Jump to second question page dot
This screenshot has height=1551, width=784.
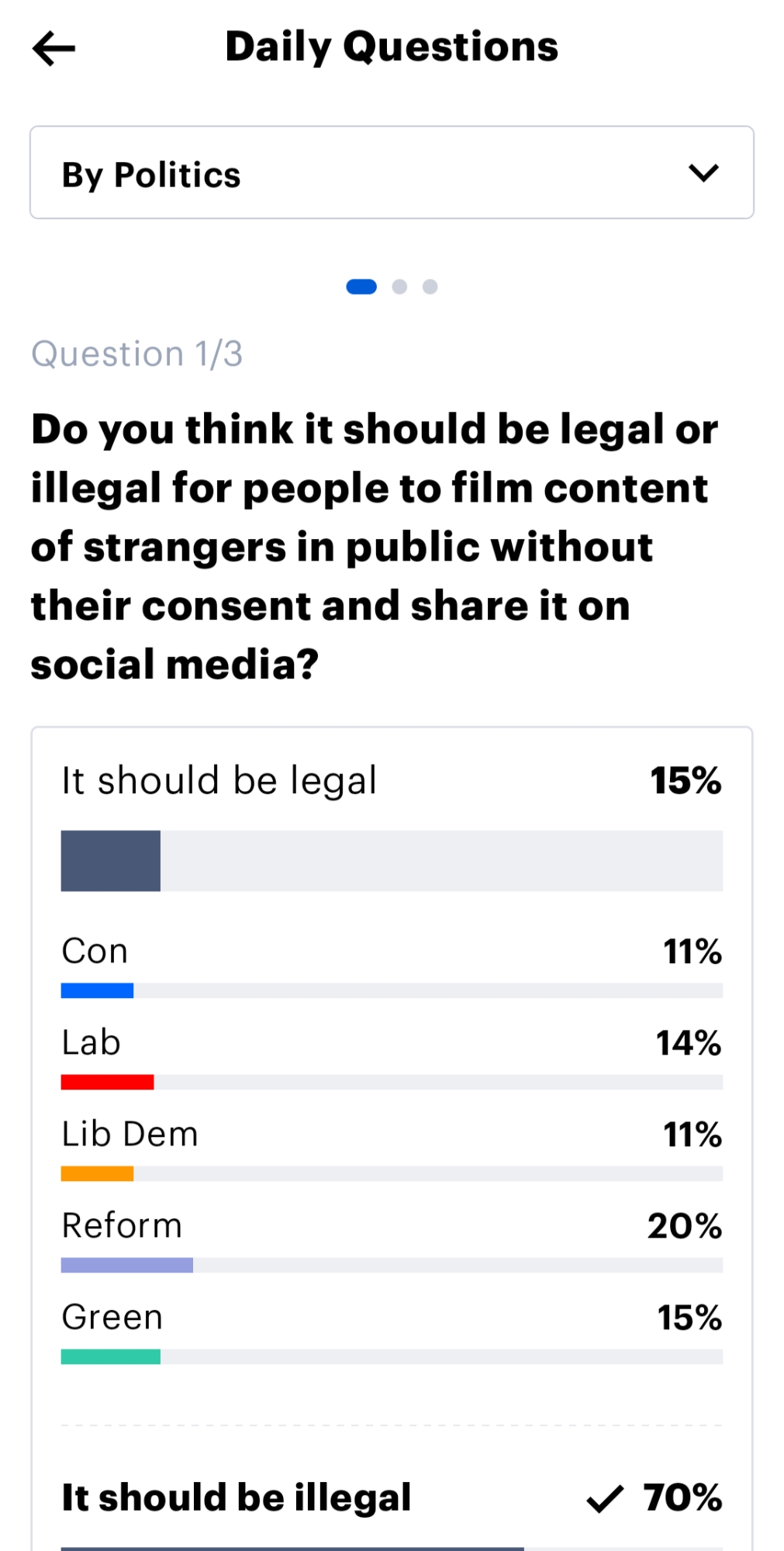pos(399,287)
